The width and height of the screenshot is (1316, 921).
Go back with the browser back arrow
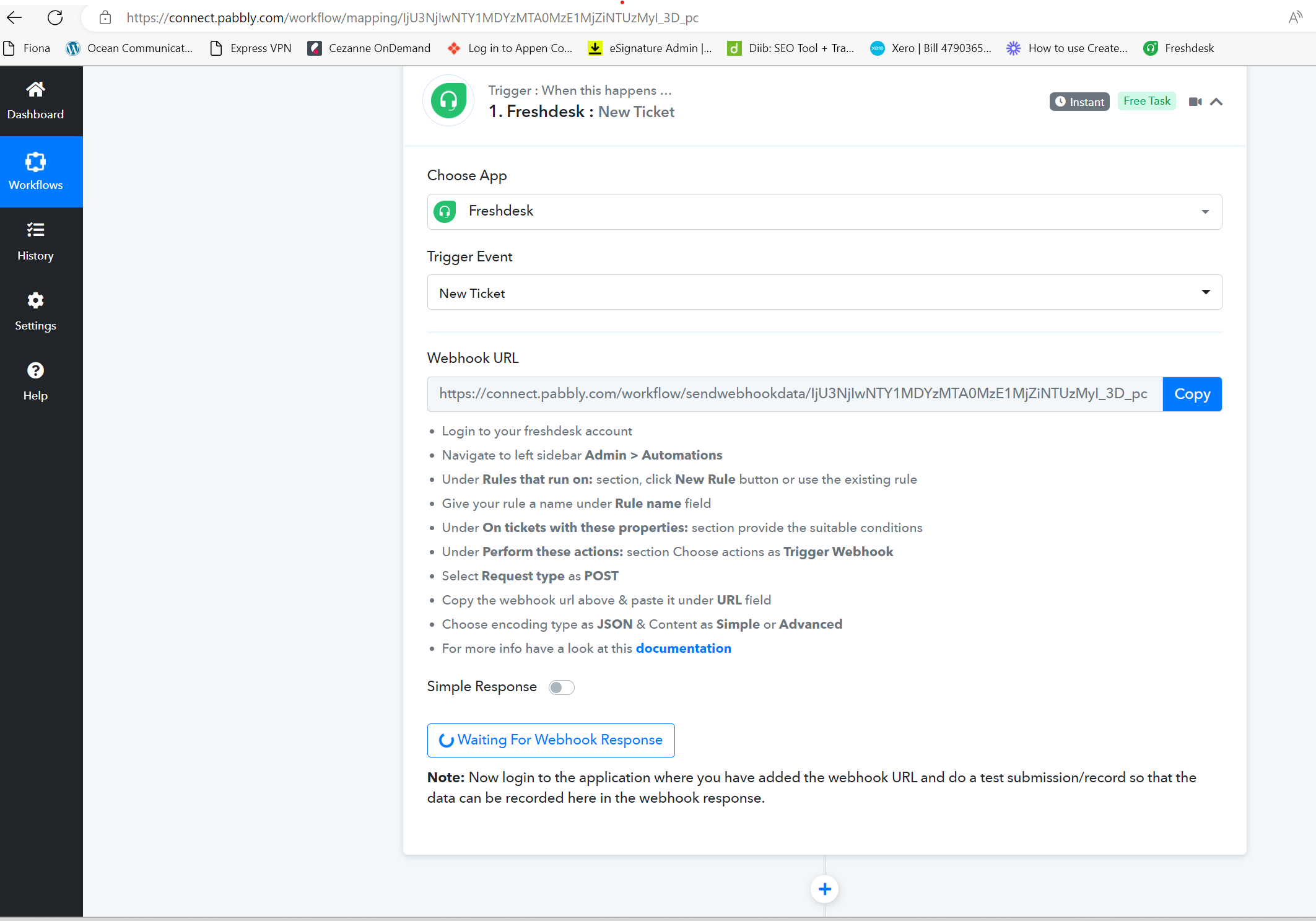point(14,17)
